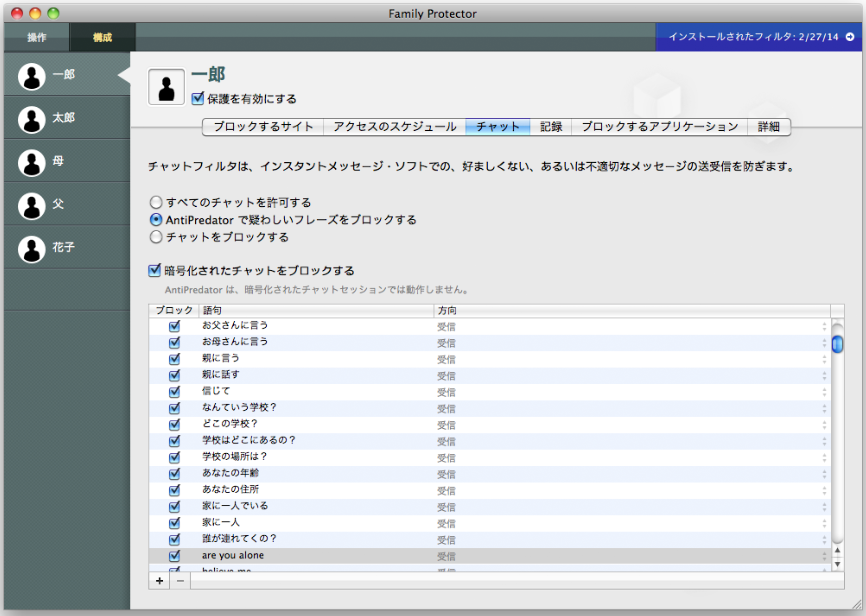866x616 pixels.
Task: Click the 一郎 user name heading
Action: coord(208,75)
